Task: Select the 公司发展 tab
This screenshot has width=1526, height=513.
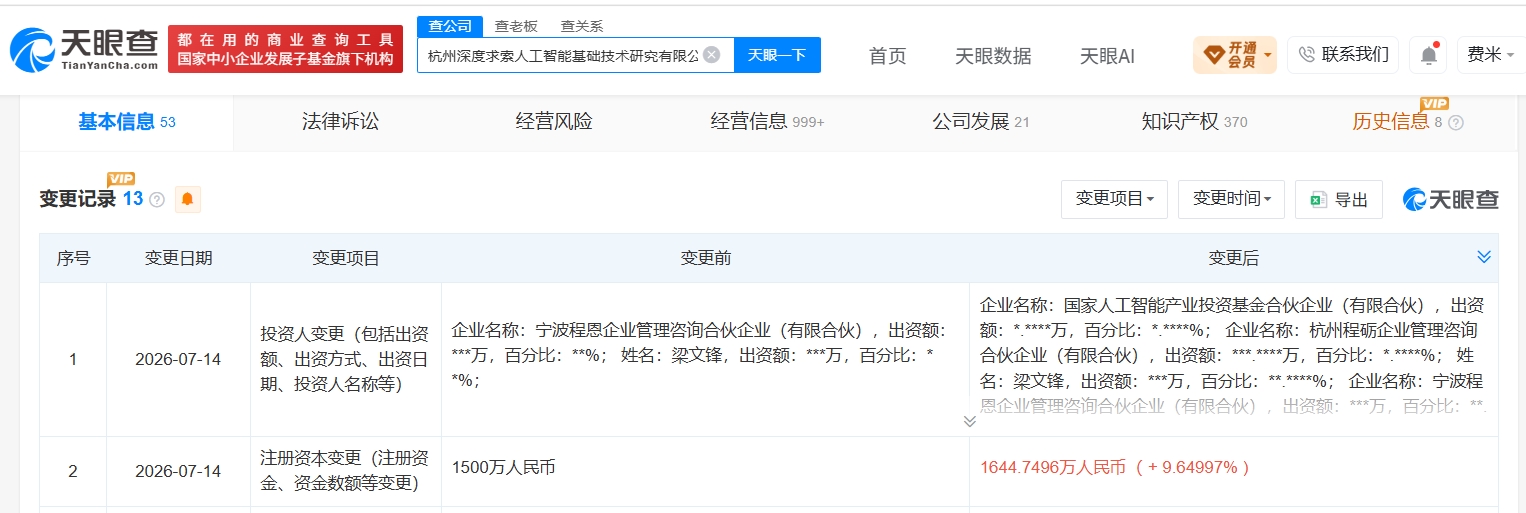Action: click(x=980, y=122)
